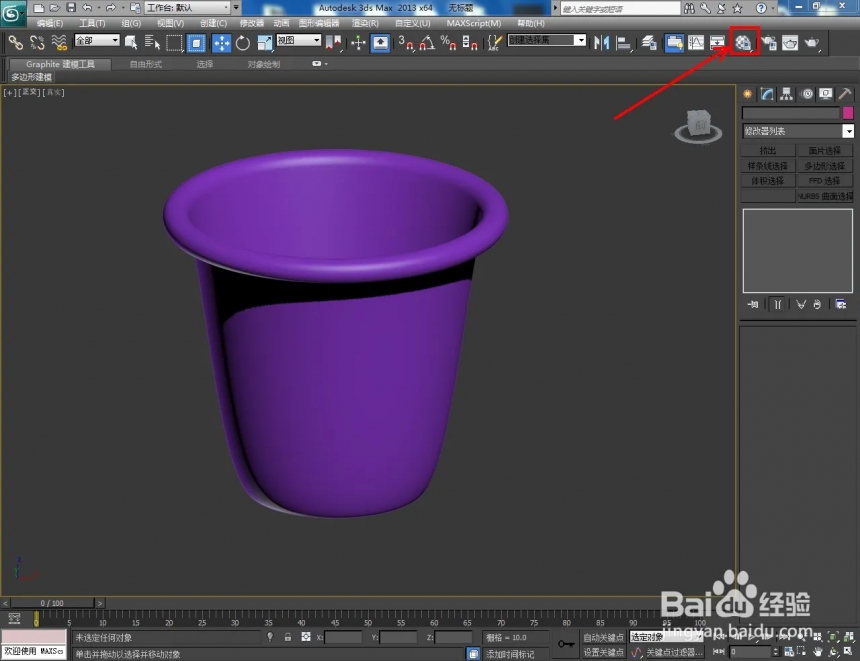This screenshot has width=860, height=661.
Task: Open the Schematic View icon
Action: point(717,42)
